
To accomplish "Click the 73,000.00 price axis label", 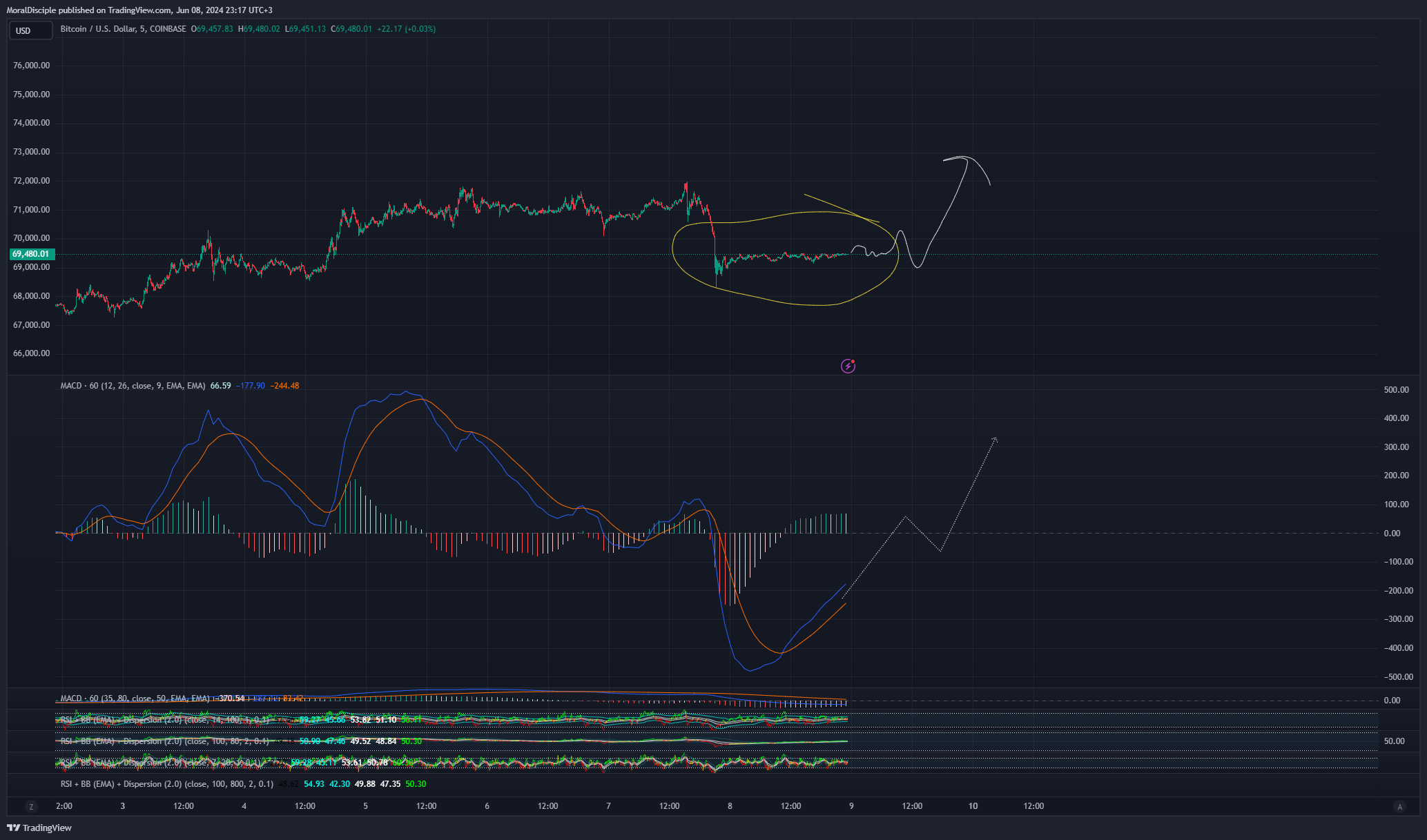I will (31, 152).
